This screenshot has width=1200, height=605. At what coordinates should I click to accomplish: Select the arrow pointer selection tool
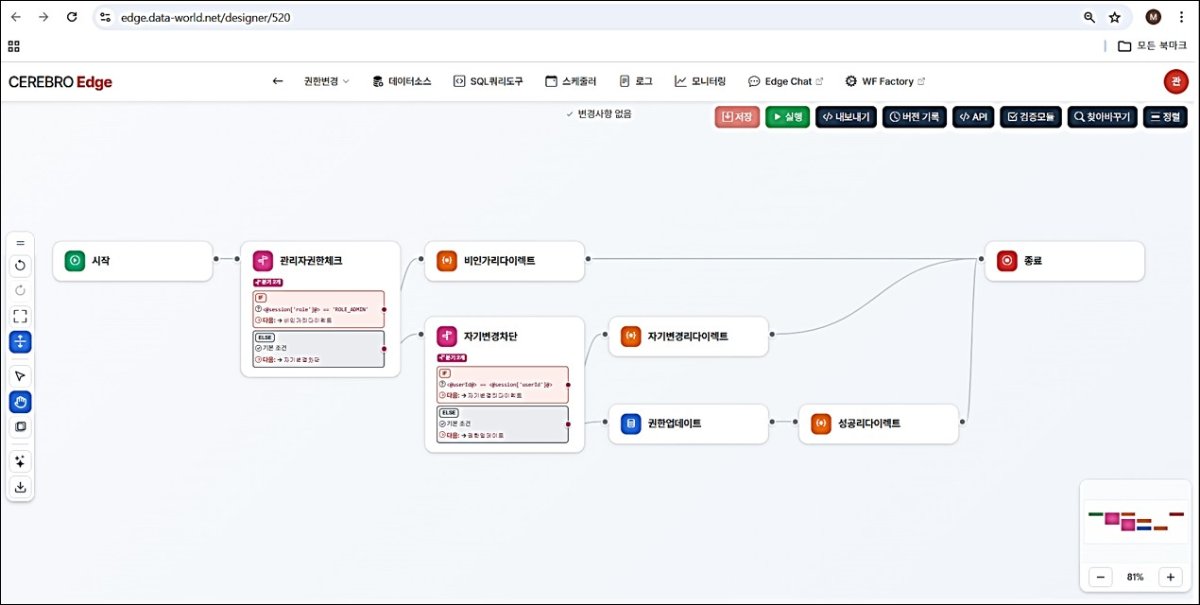pos(20,375)
